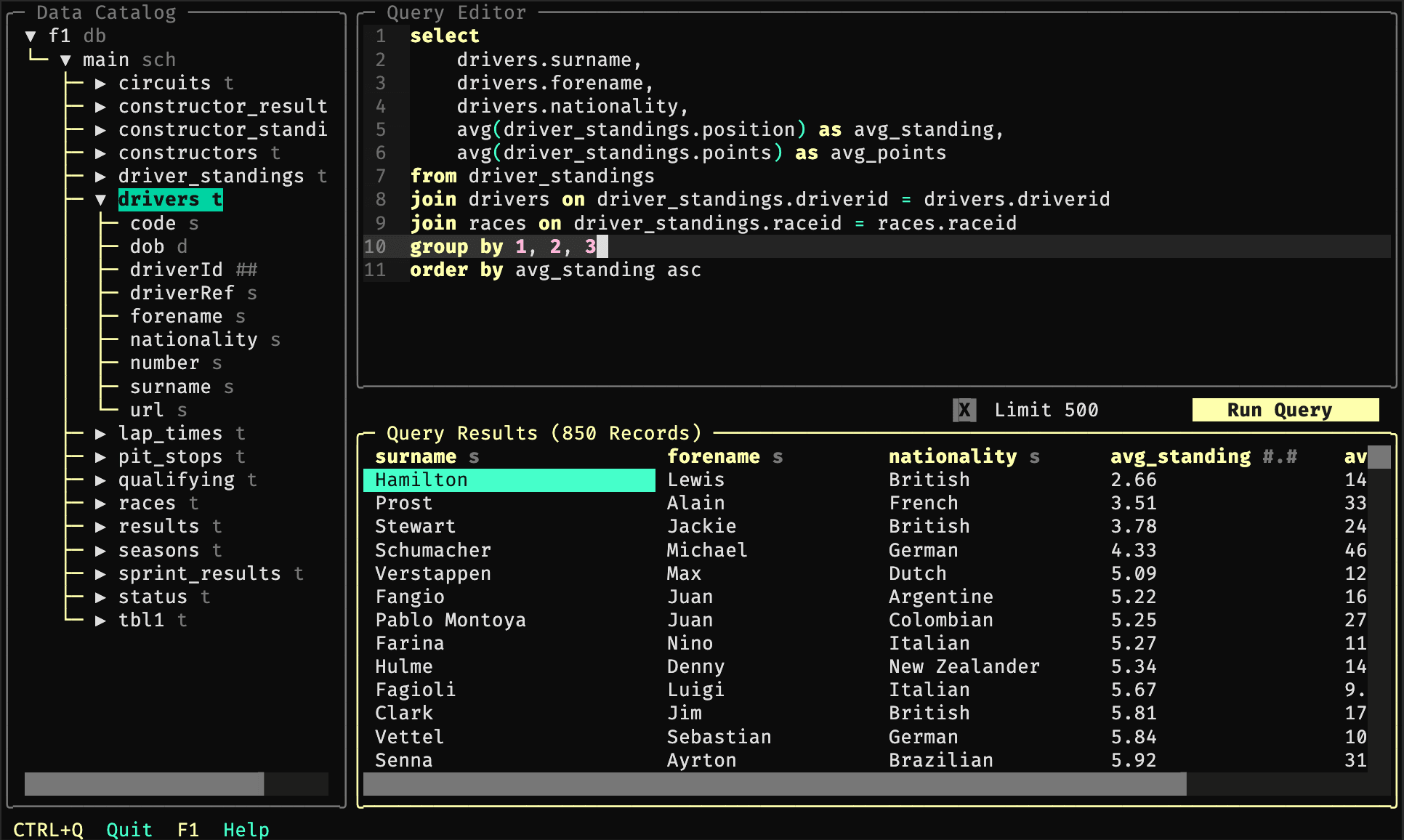Click the "s" icon on nationality results header

(1035, 456)
